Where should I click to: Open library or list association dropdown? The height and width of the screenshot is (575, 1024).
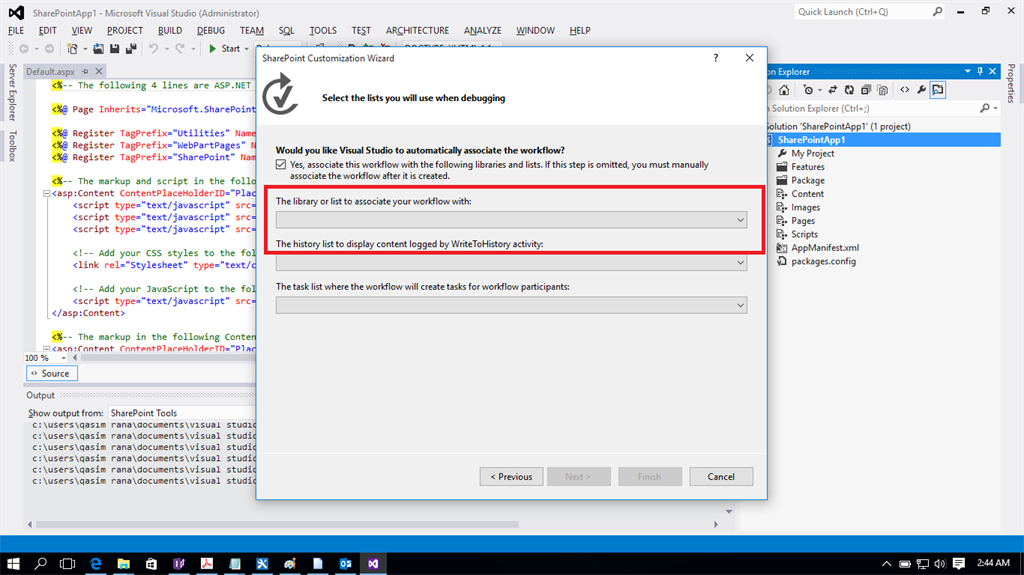click(511, 220)
